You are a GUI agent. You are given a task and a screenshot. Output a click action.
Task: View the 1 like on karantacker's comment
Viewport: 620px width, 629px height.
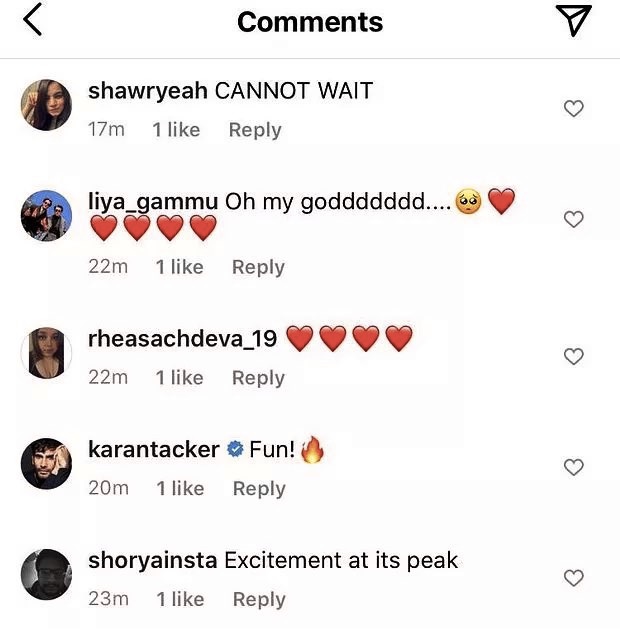[180, 489]
